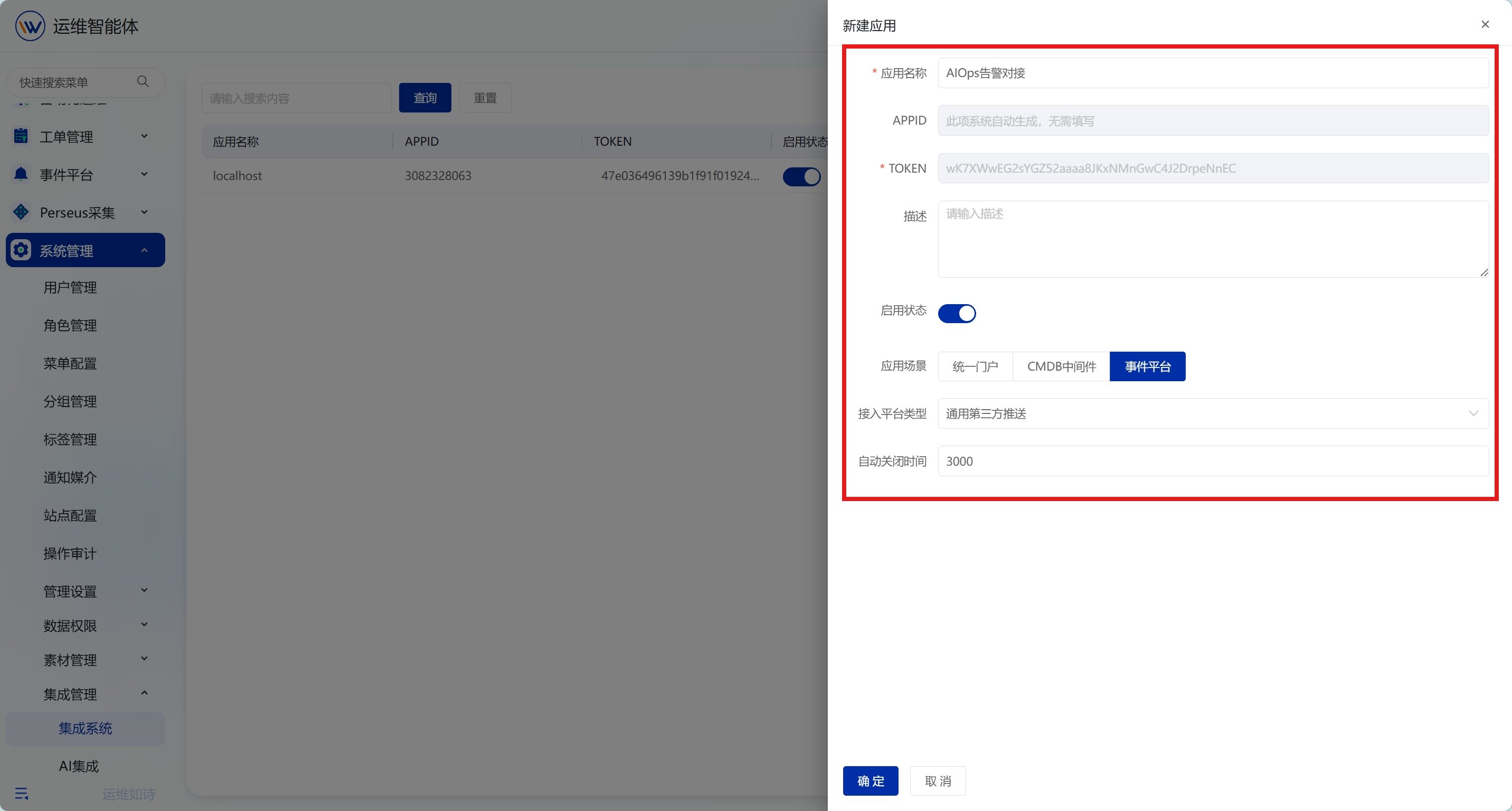Screen dimensions: 1512x811
Task: Open 操作审计 in the sidebar
Action: [x=70, y=553]
